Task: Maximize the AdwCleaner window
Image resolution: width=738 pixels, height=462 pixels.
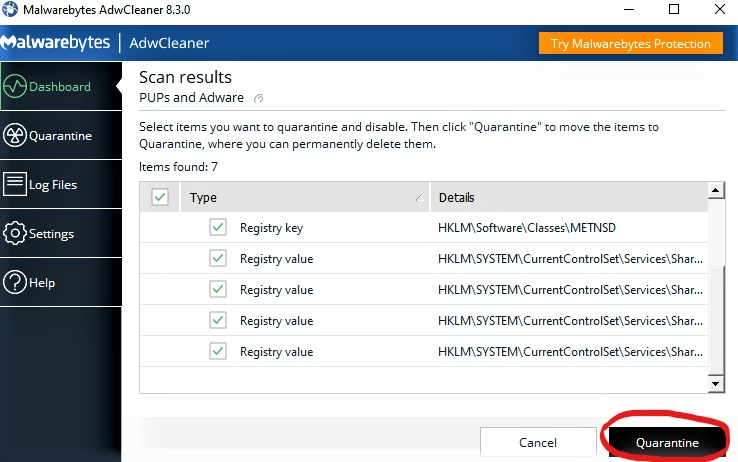Action: [x=674, y=9]
